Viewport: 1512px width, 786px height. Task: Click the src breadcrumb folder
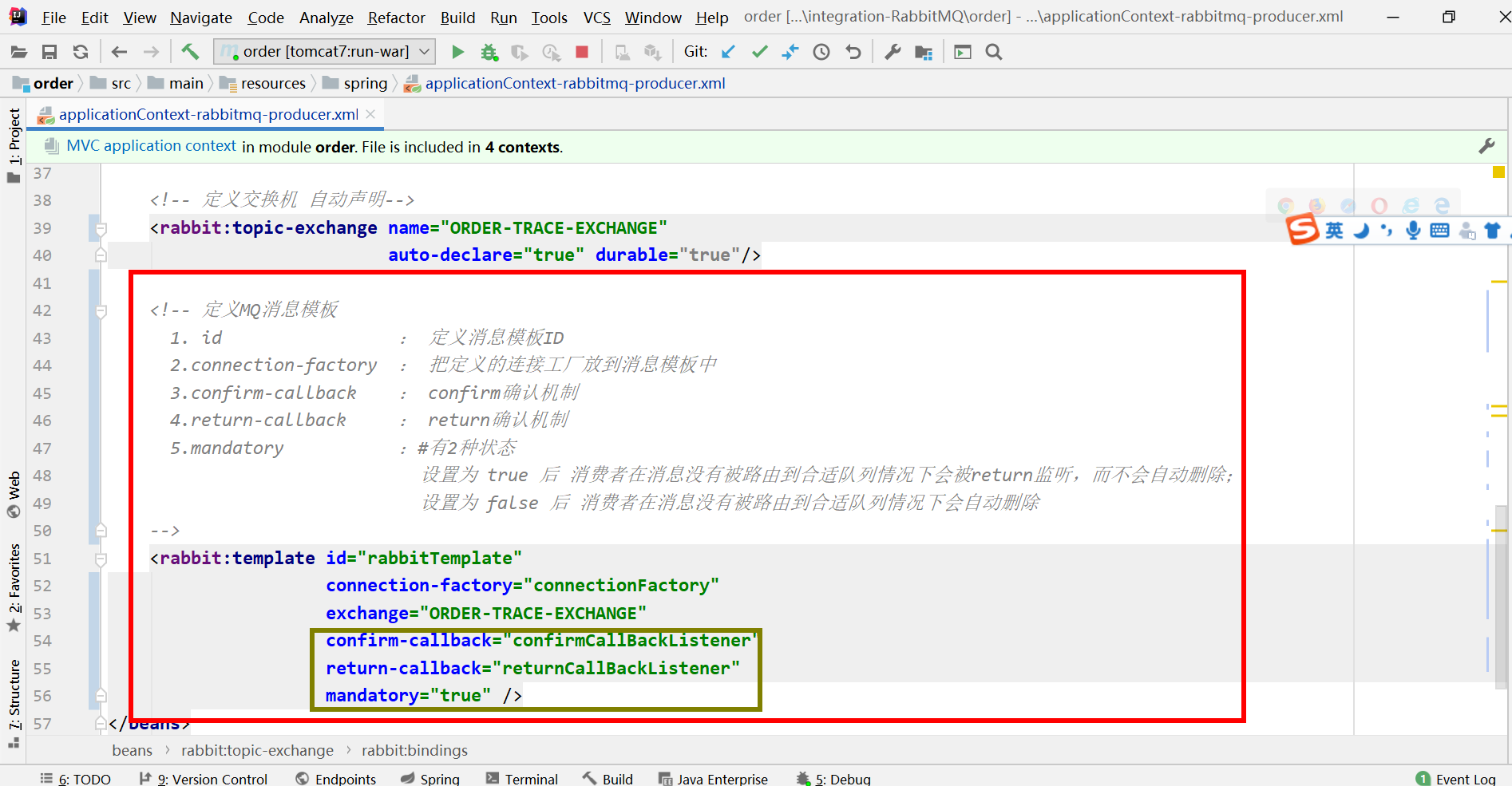click(111, 83)
